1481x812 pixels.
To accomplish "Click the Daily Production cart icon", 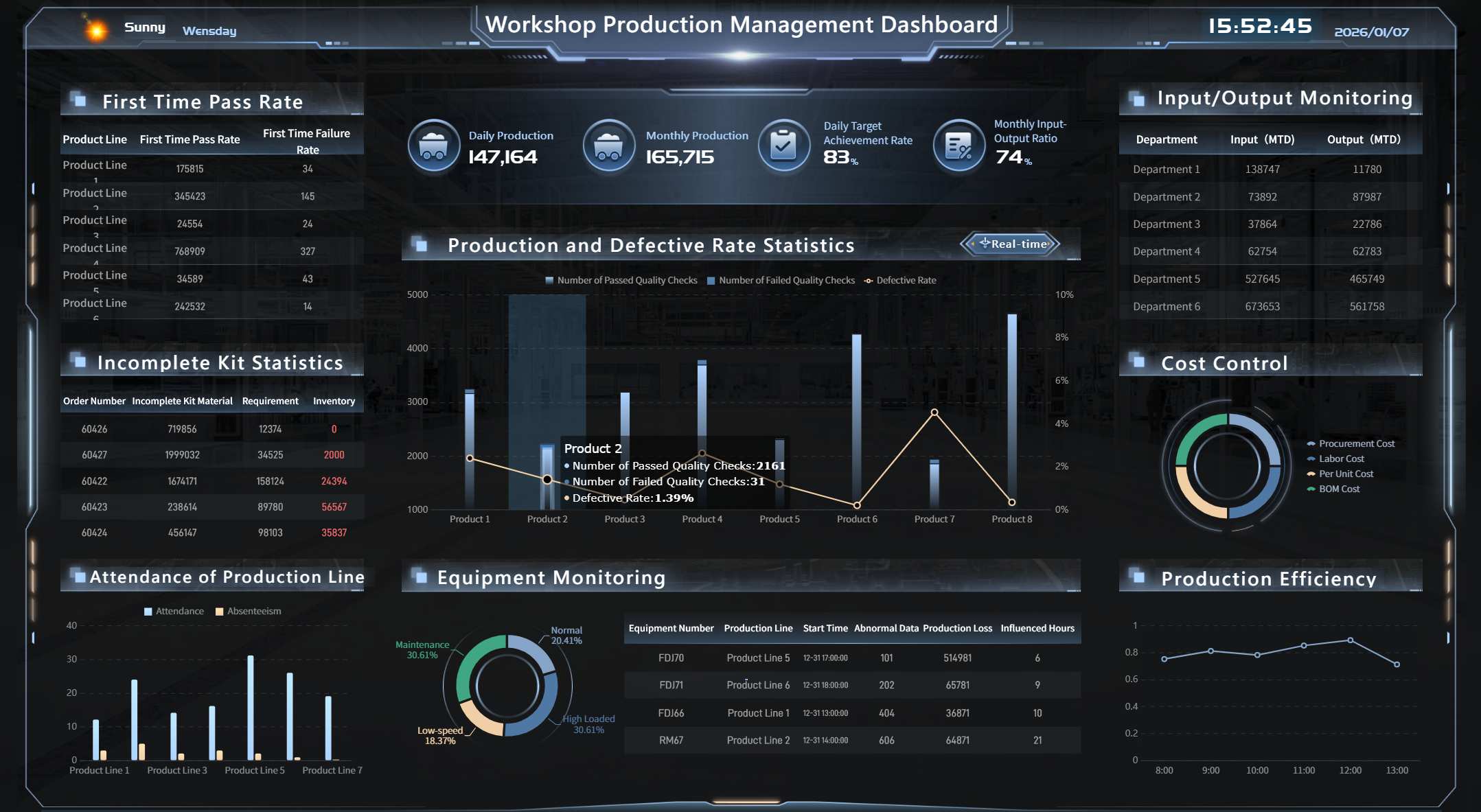I will click(433, 146).
